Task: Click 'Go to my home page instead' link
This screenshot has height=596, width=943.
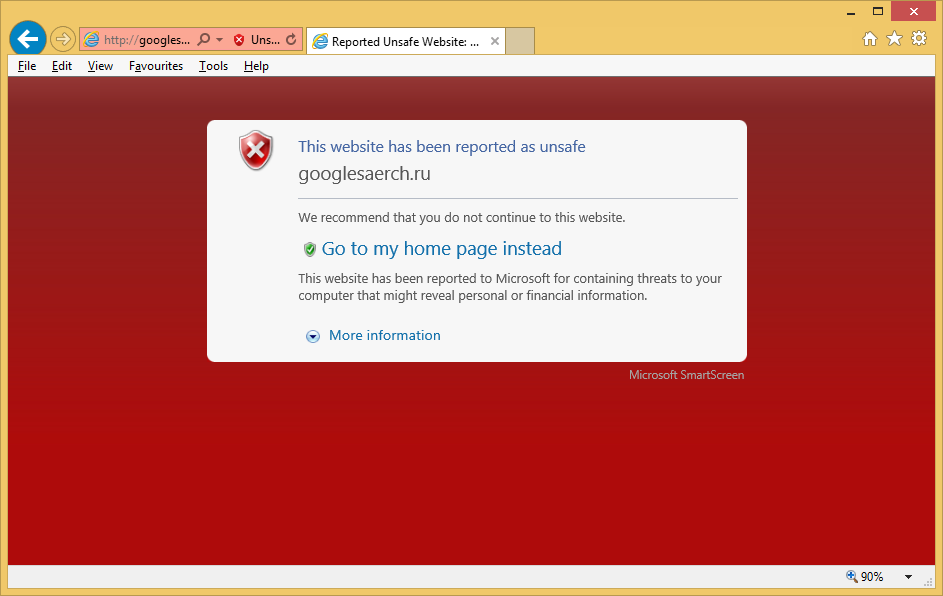Action: click(x=441, y=249)
